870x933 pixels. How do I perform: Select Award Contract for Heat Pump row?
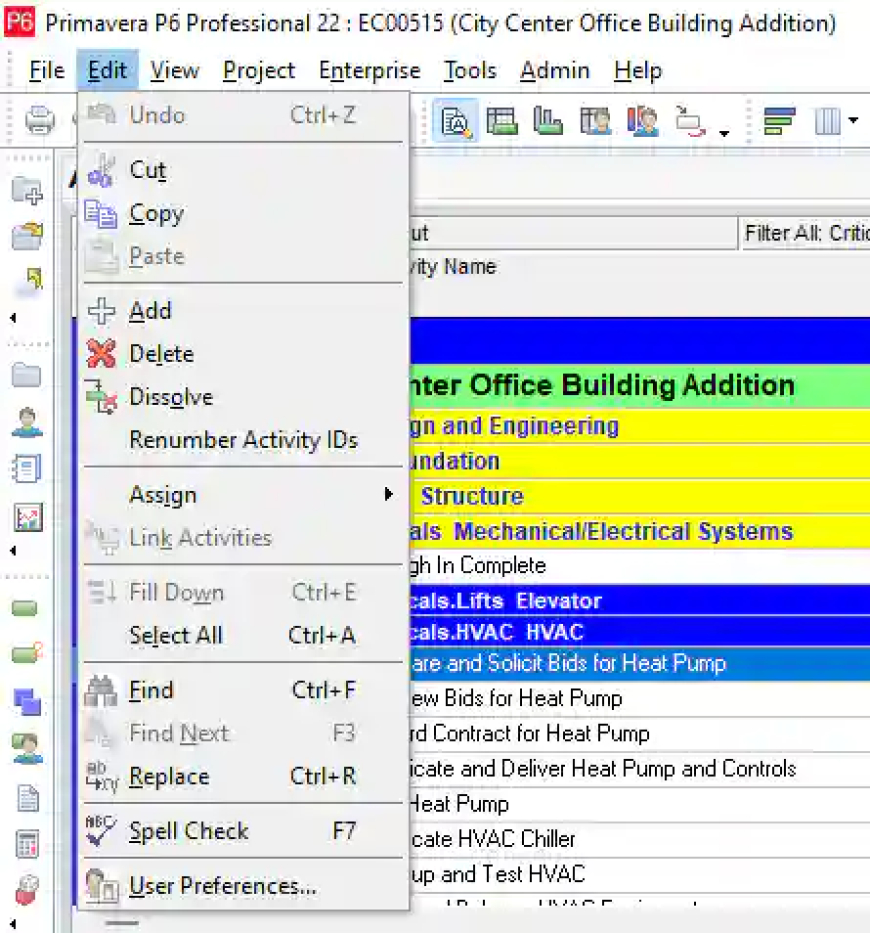[640, 734]
